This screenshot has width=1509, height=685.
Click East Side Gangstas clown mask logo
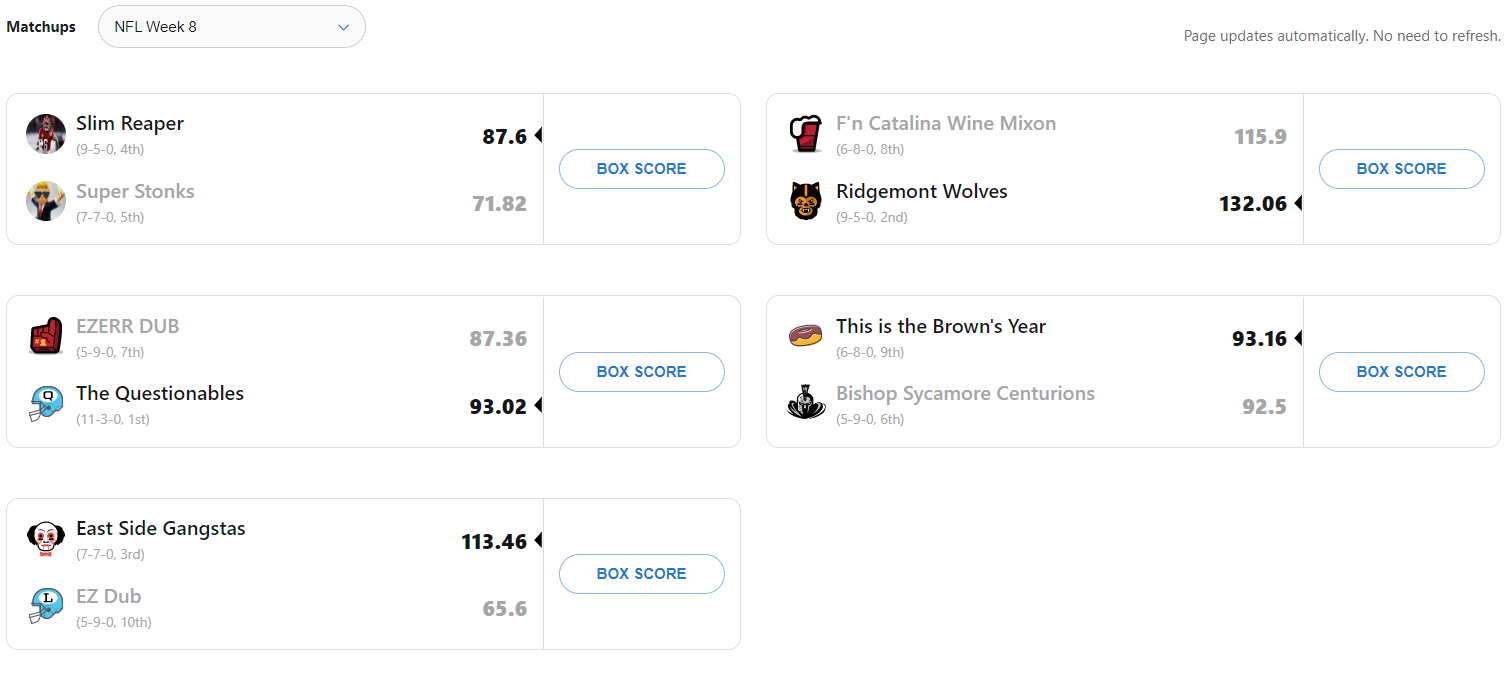point(46,539)
